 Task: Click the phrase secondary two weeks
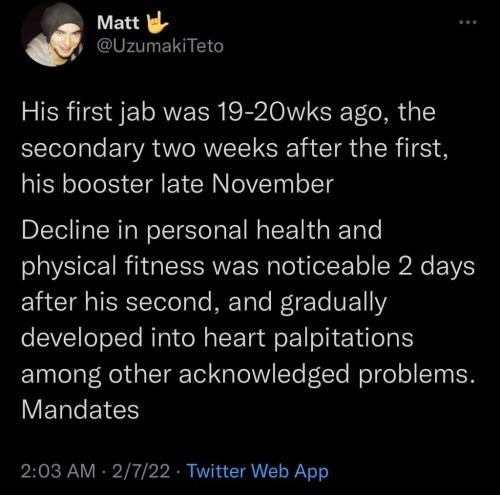[x=149, y=148]
